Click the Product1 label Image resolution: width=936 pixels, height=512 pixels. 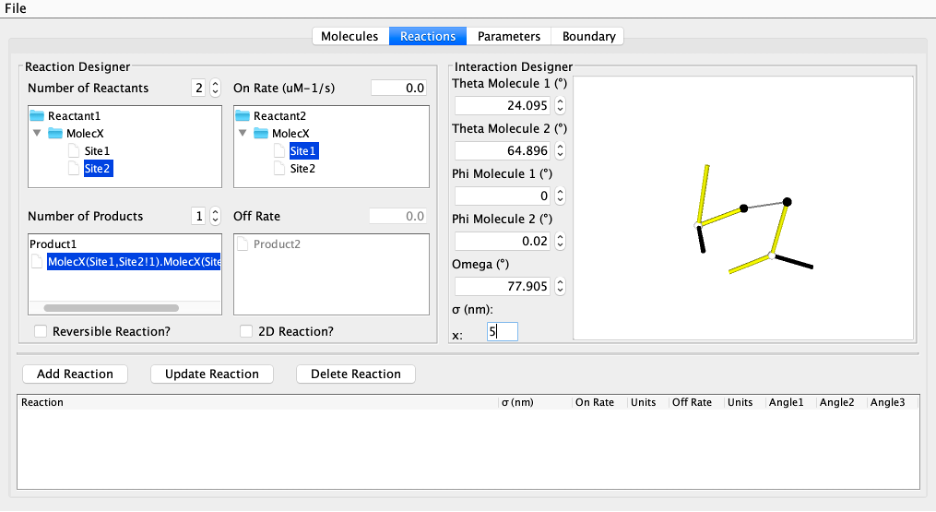[53, 244]
